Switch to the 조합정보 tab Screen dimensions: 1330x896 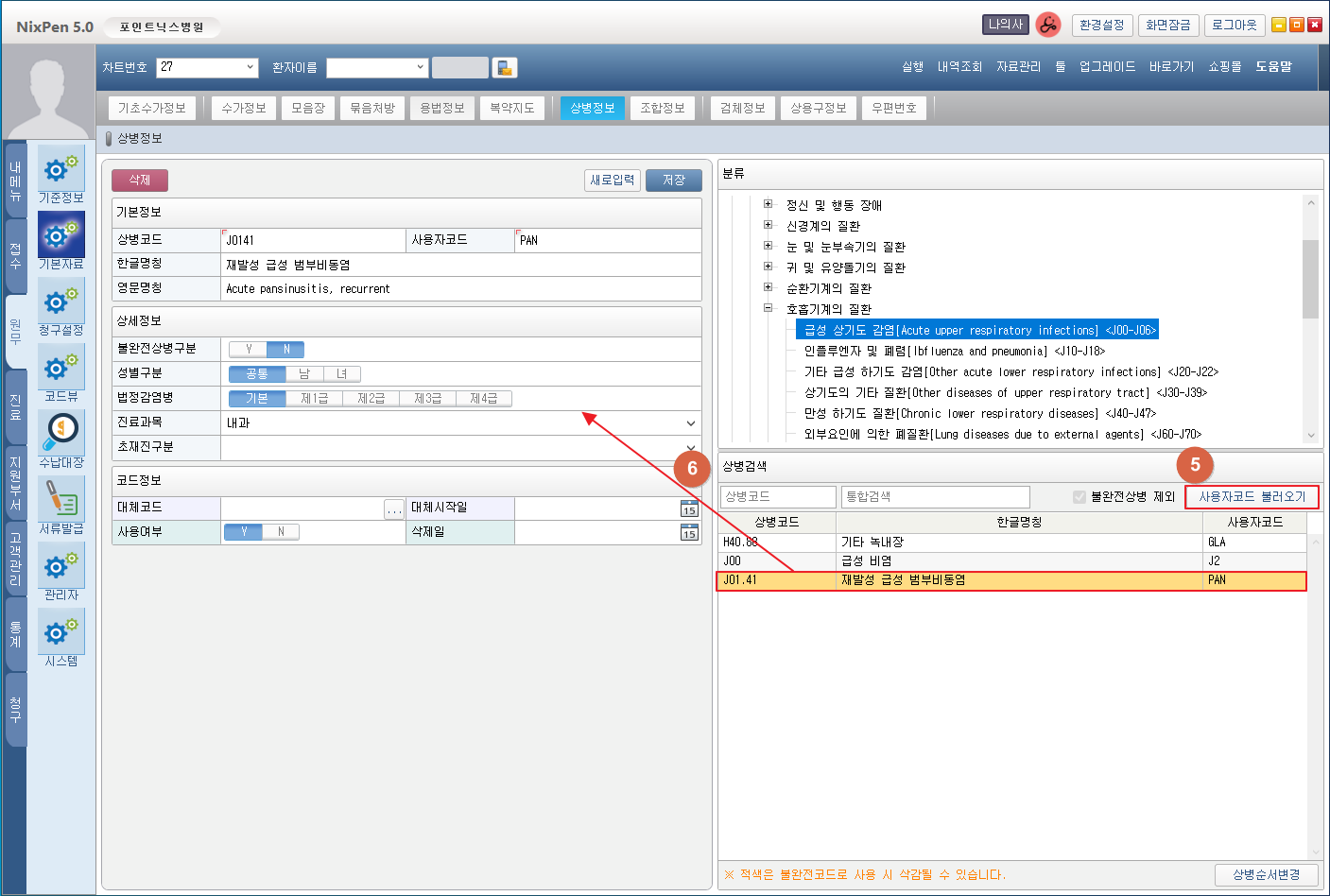pyautogui.click(x=662, y=109)
